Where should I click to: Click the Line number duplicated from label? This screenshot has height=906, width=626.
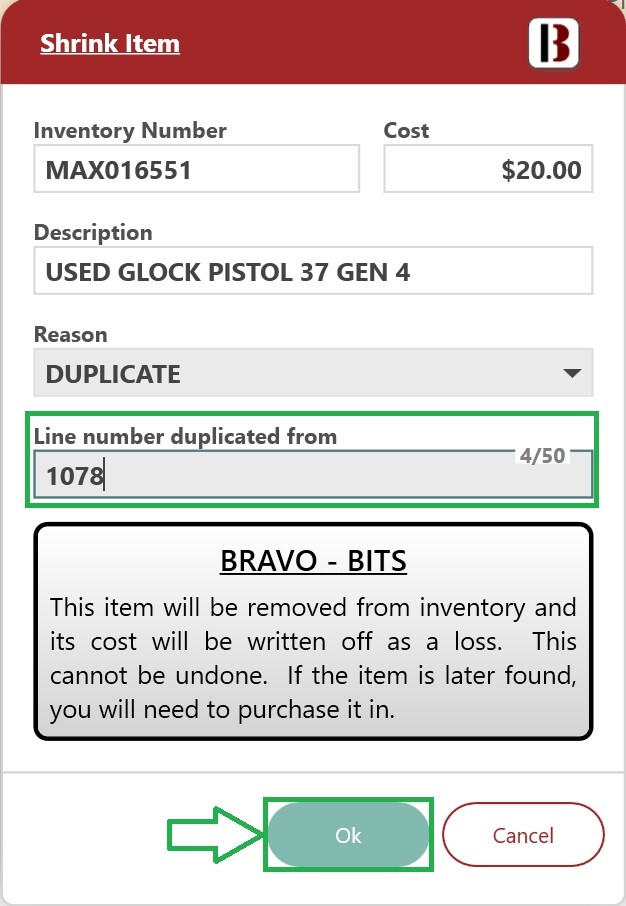coord(186,436)
